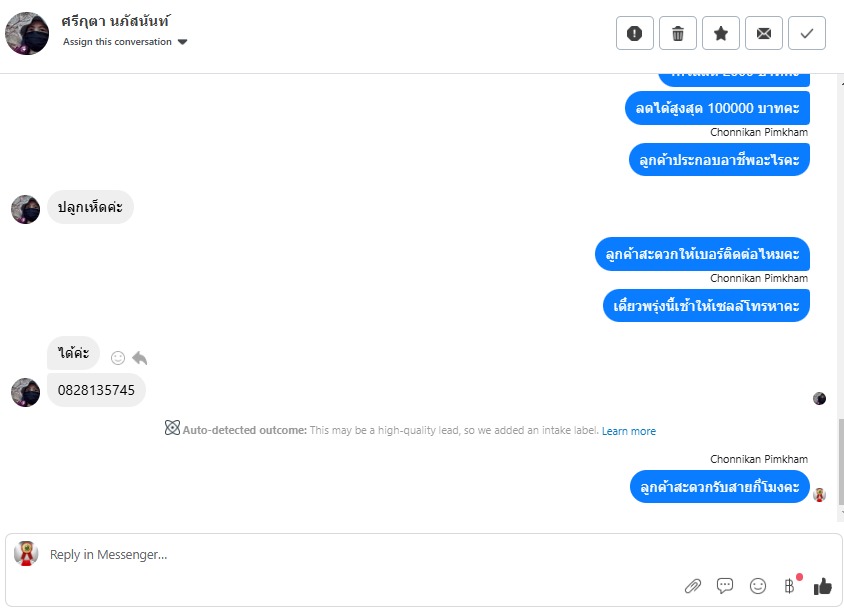The height and width of the screenshot is (609, 844).
Task: Click customer name ศรีกุตา นภัสนันท์ in header
Action: 115,22
